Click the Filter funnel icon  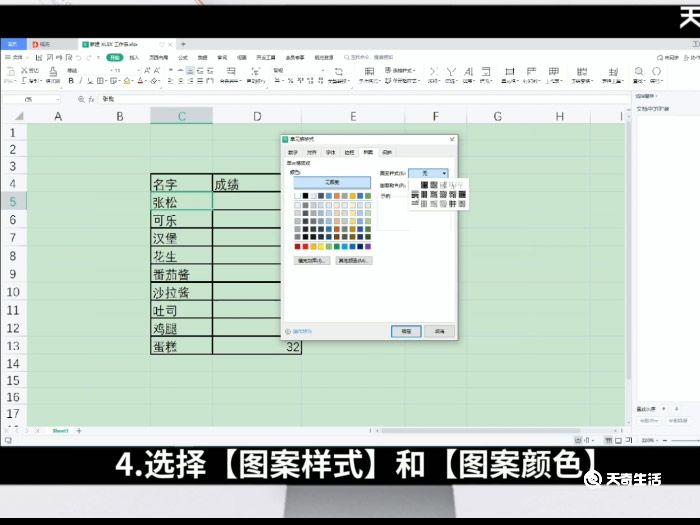451,71
